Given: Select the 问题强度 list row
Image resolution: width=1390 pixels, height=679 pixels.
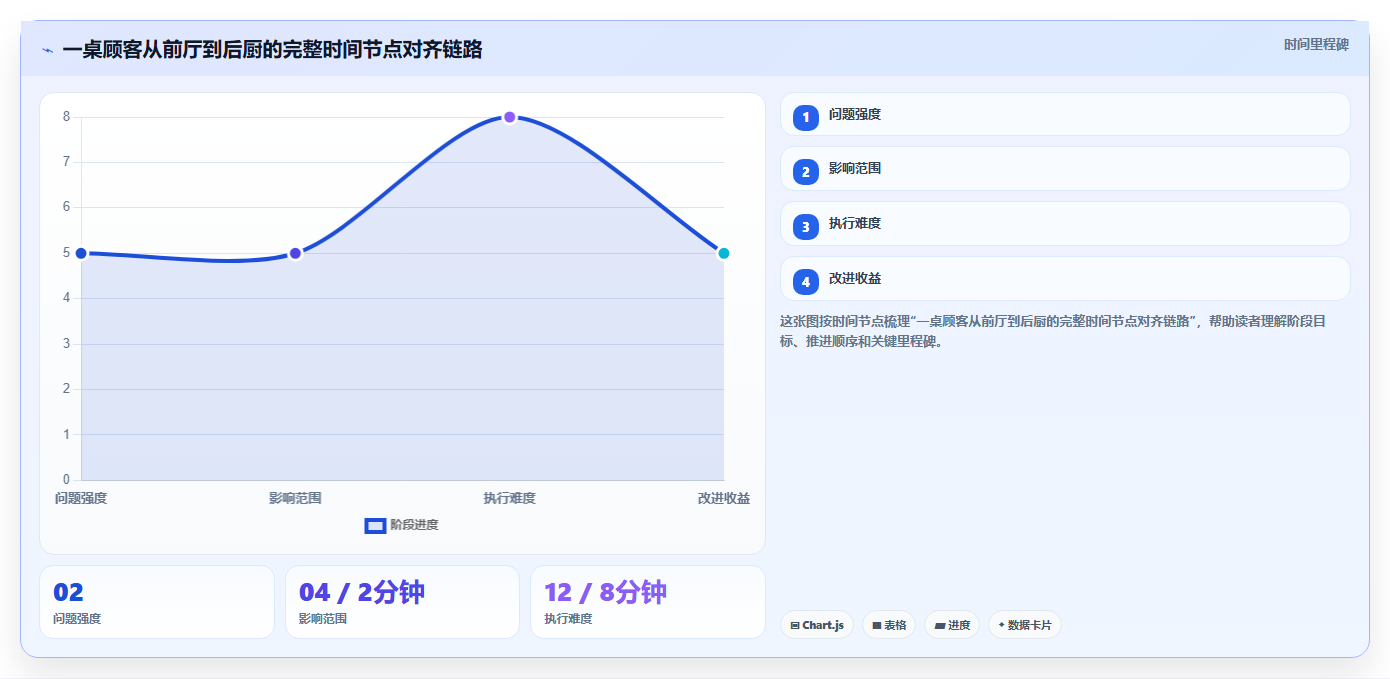Looking at the screenshot, I should [x=1065, y=114].
